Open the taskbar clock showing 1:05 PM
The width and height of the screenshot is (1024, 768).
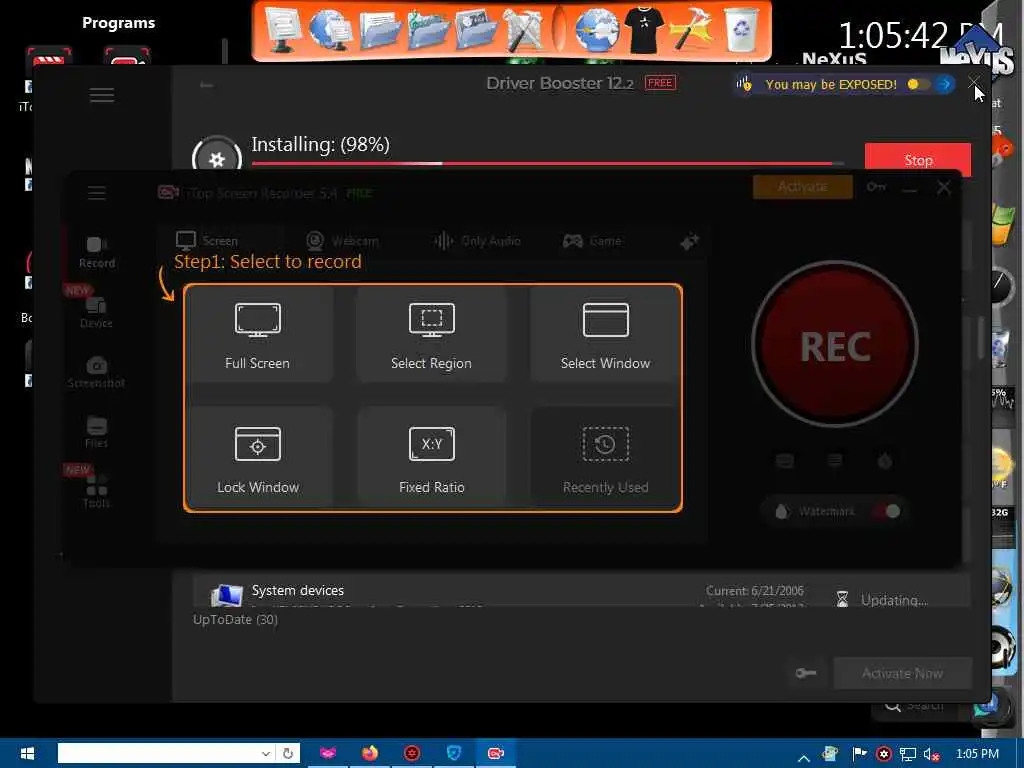click(977, 754)
